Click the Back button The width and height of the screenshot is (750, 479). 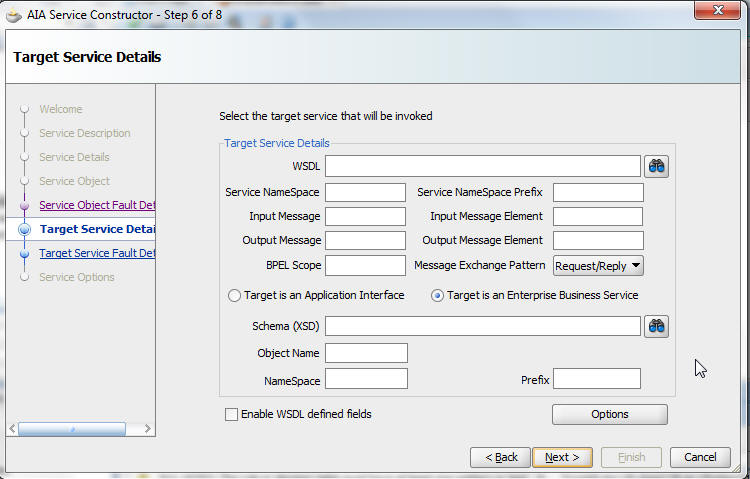500,457
